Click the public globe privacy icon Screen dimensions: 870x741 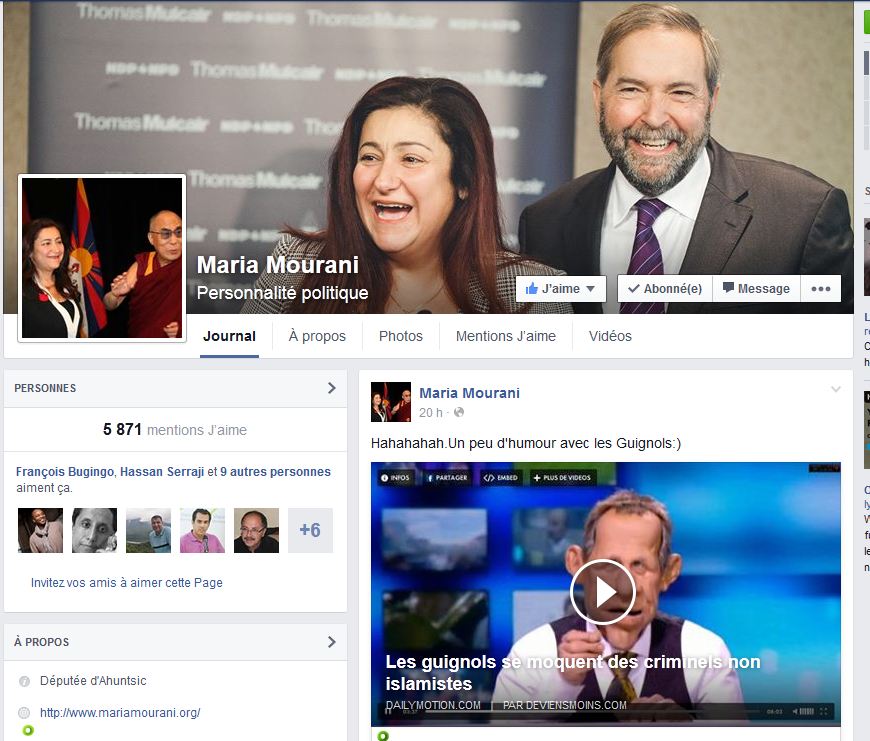tap(459, 412)
